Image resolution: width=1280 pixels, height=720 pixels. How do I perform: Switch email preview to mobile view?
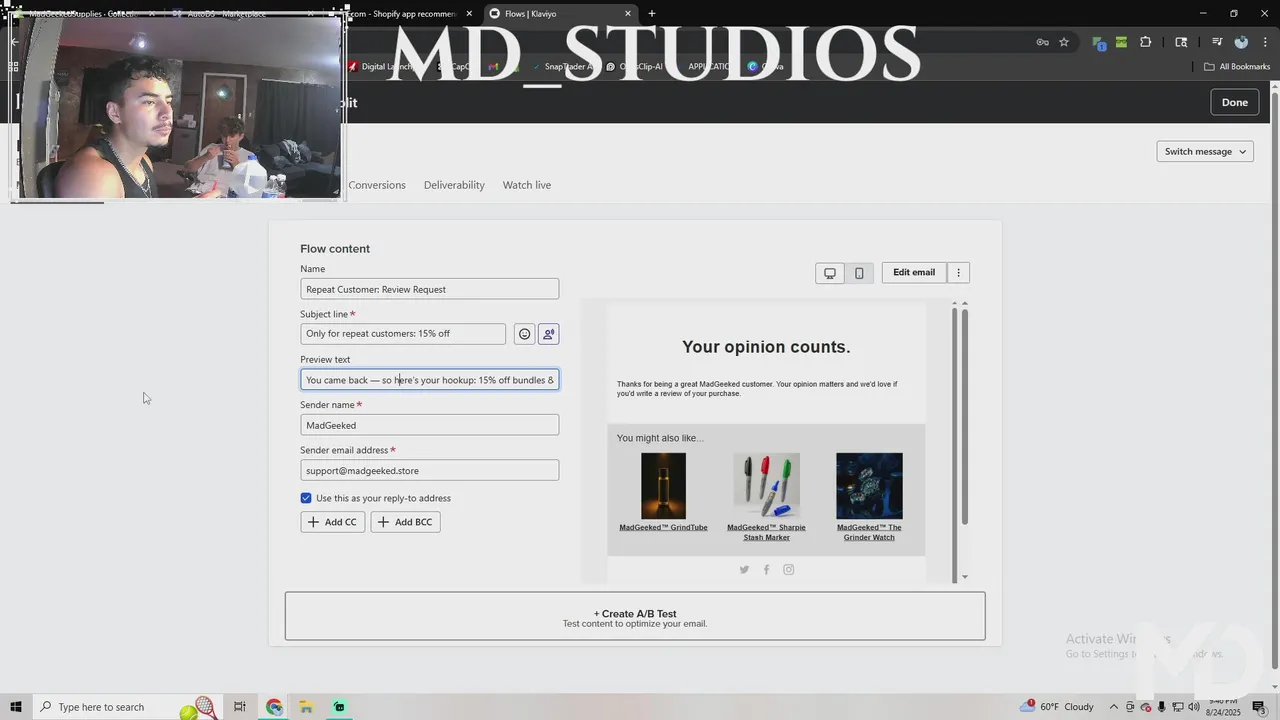coord(859,273)
